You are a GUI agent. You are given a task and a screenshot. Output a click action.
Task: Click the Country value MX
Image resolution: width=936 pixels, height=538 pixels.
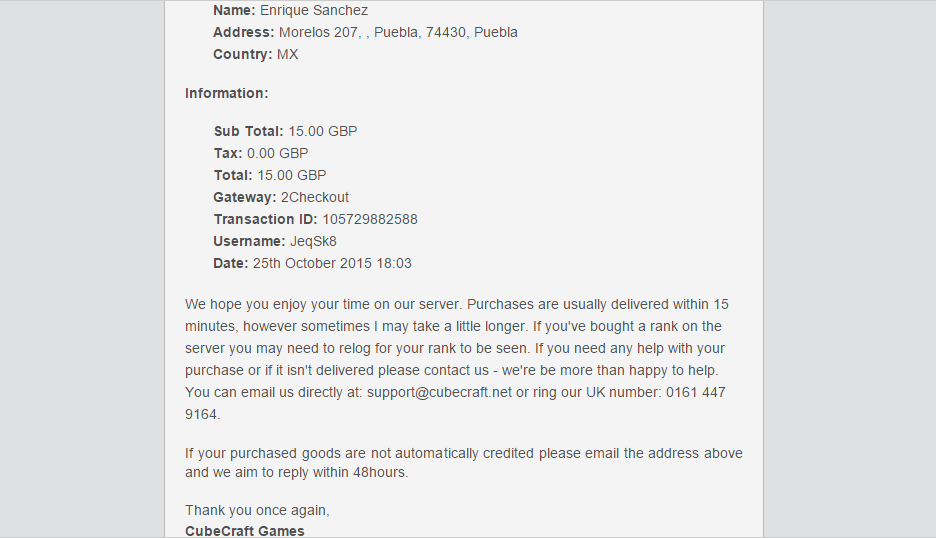(288, 54)
